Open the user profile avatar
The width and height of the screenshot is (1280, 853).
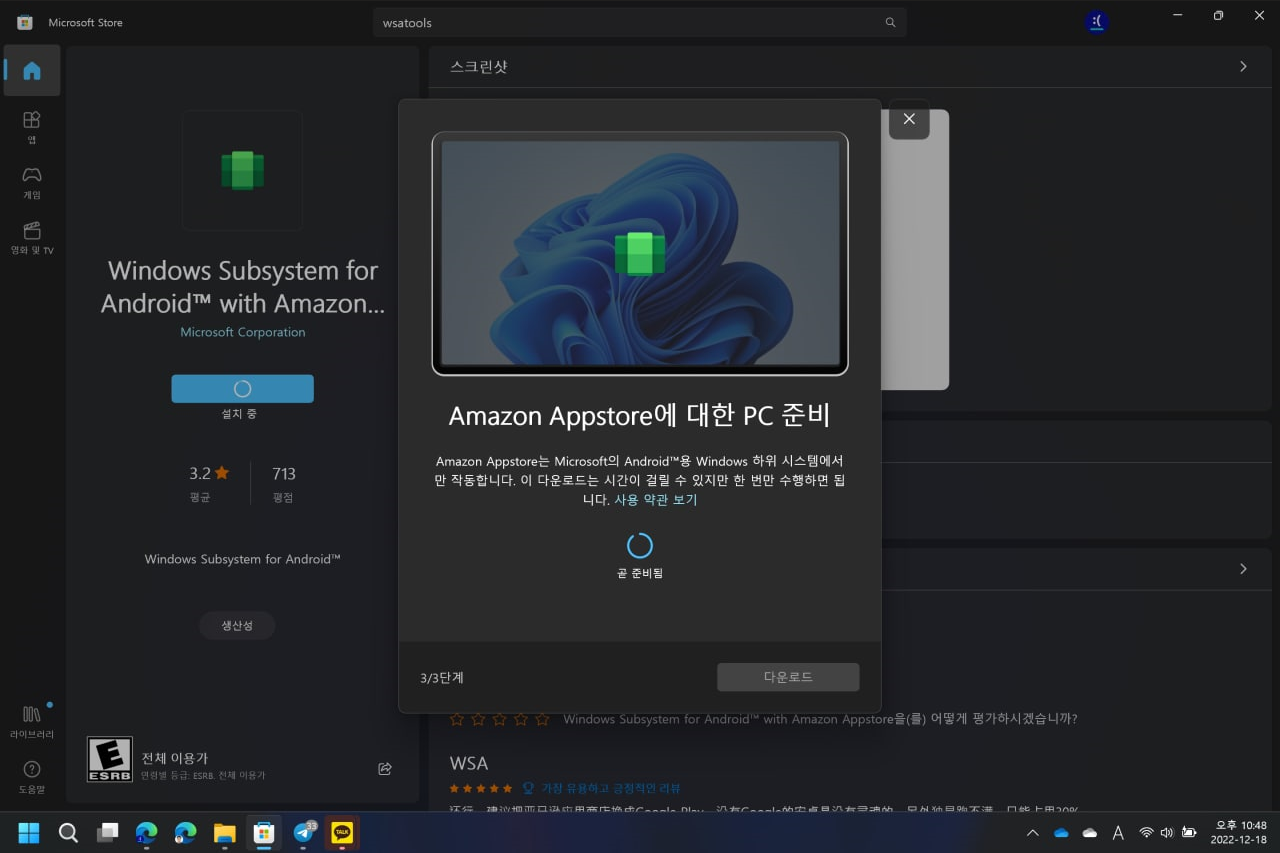[1096, 22]
